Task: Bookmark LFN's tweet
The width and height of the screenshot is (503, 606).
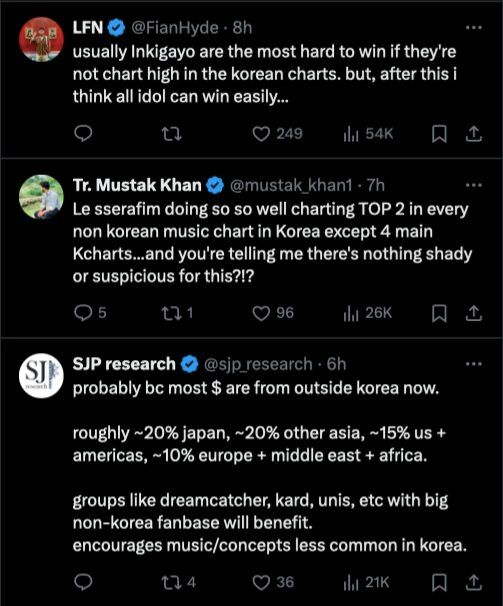Action: coord(439,134)
